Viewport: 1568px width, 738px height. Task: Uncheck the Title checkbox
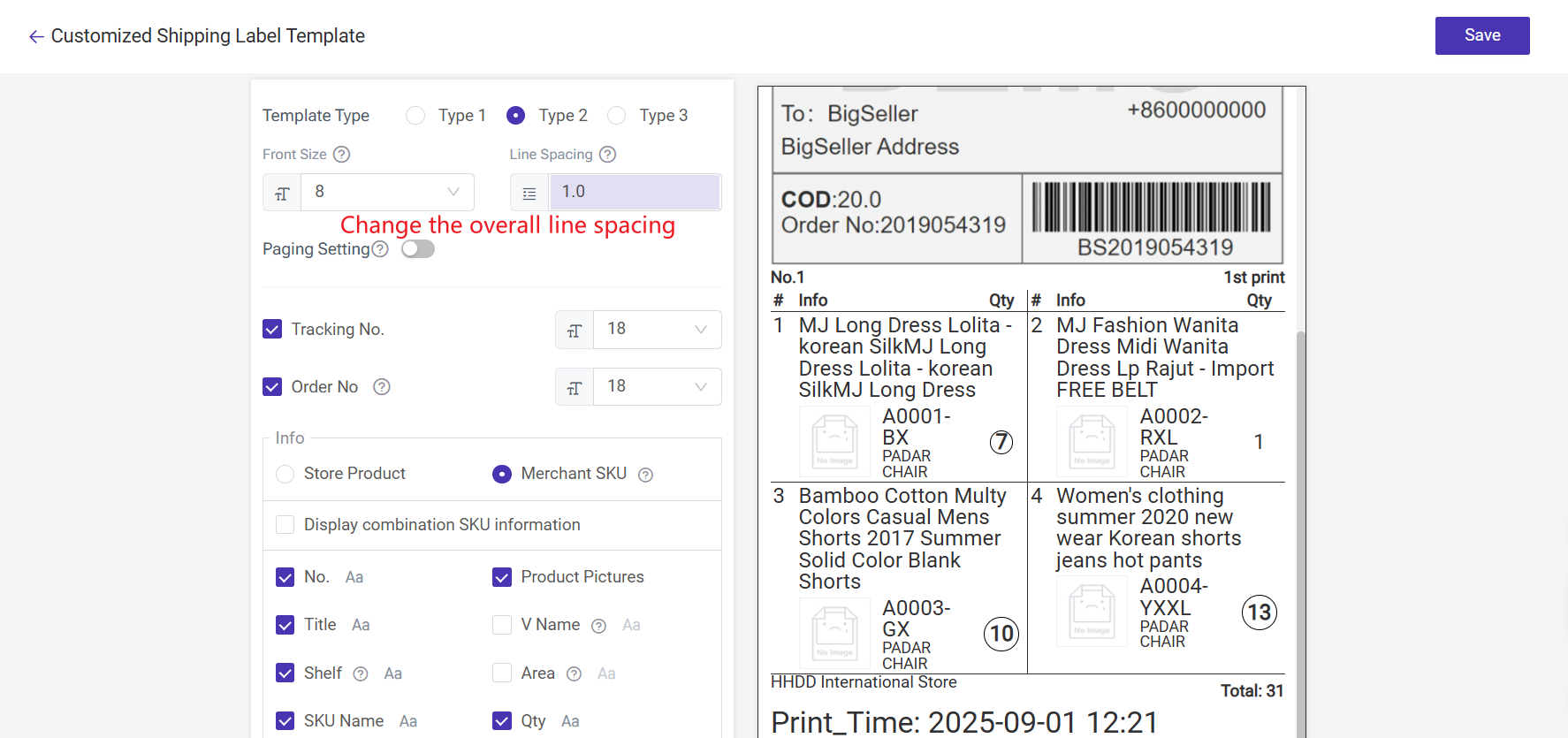pyautogui.click(x=285, y=625)
